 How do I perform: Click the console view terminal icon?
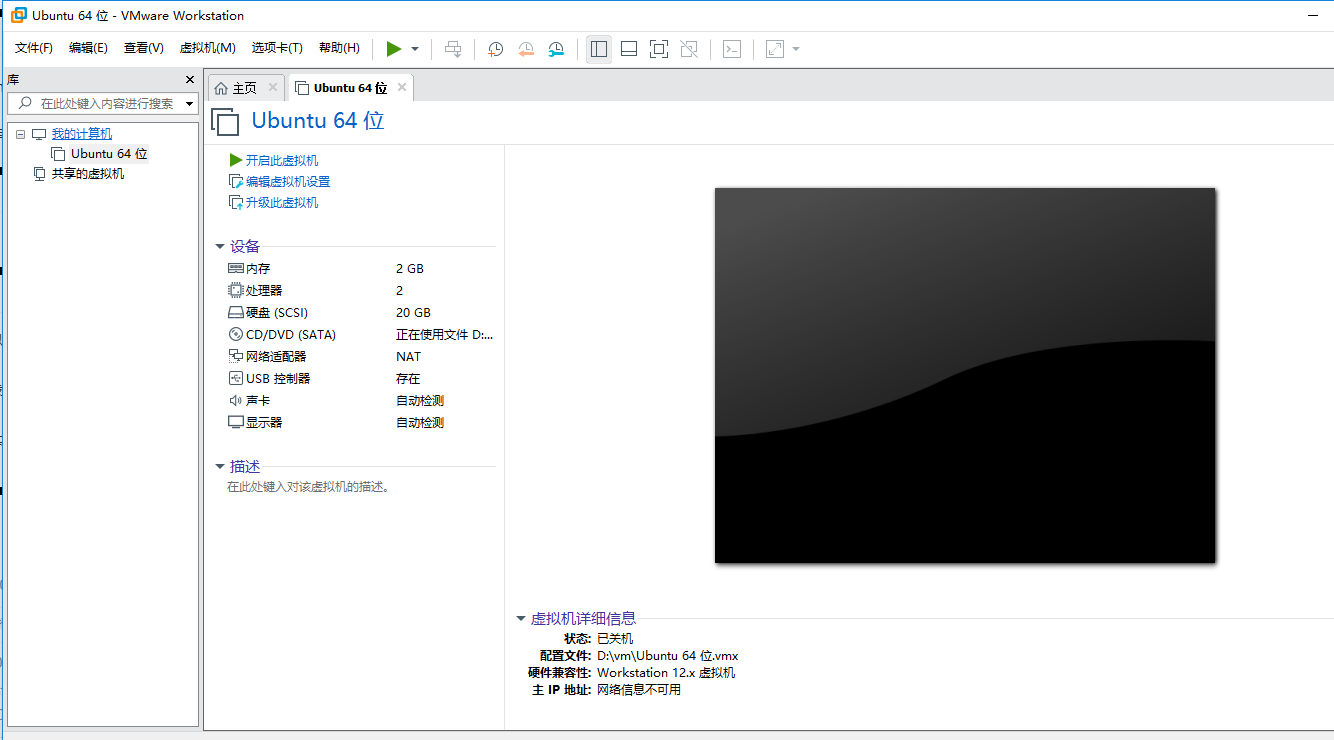732,49
